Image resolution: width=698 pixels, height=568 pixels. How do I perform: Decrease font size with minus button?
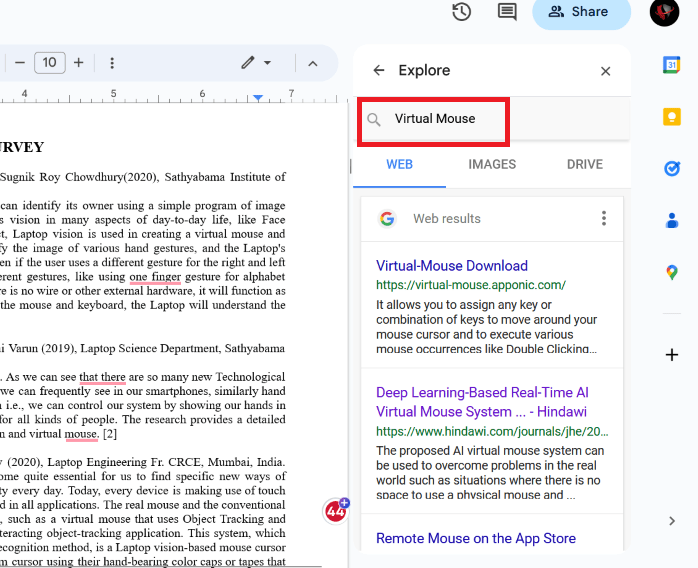pos(20,63)
